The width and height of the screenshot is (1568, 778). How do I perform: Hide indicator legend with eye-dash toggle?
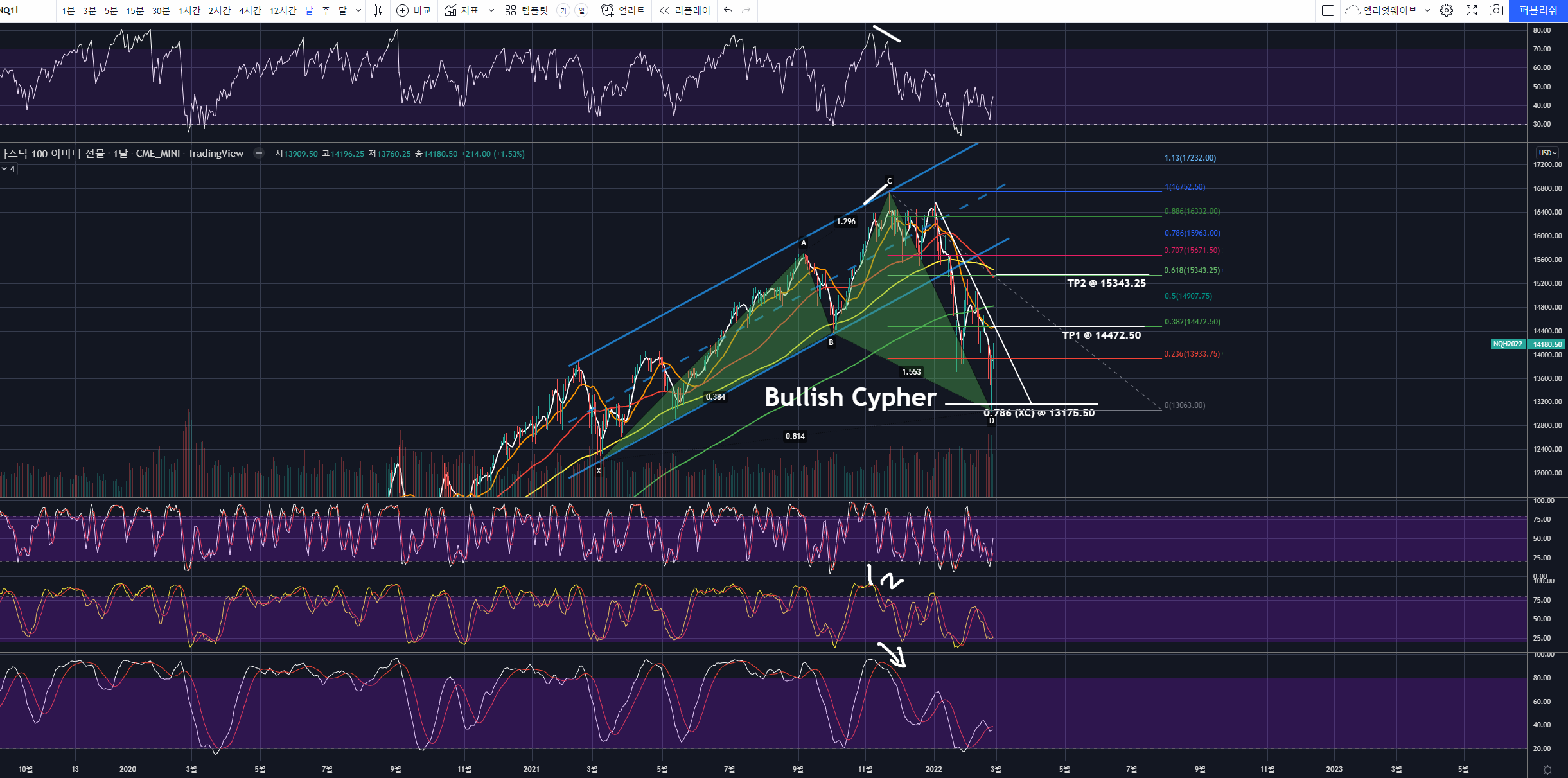point(258,153)
